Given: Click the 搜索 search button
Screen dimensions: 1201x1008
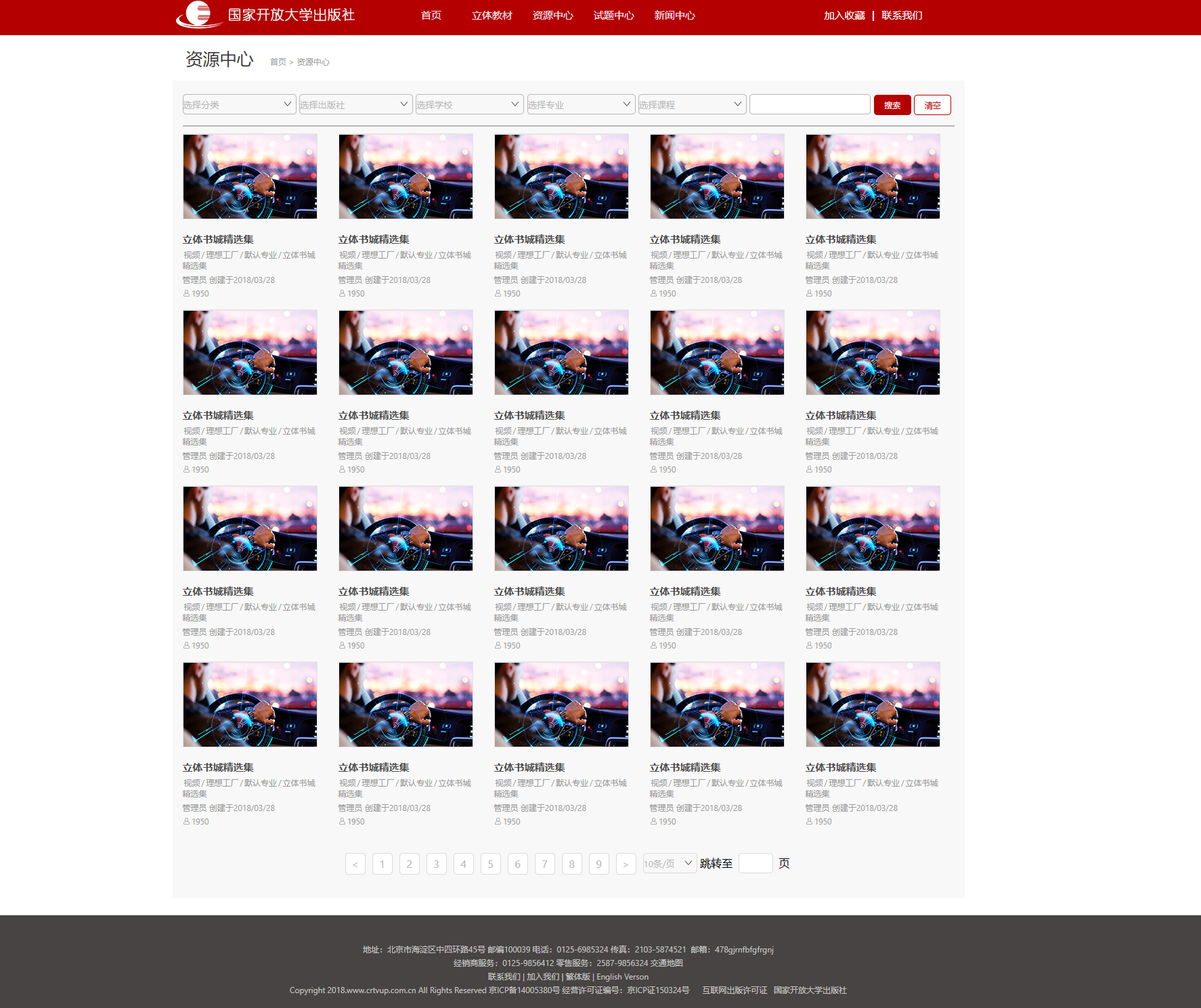Looking at the screenshot, I should pos(892,105).
